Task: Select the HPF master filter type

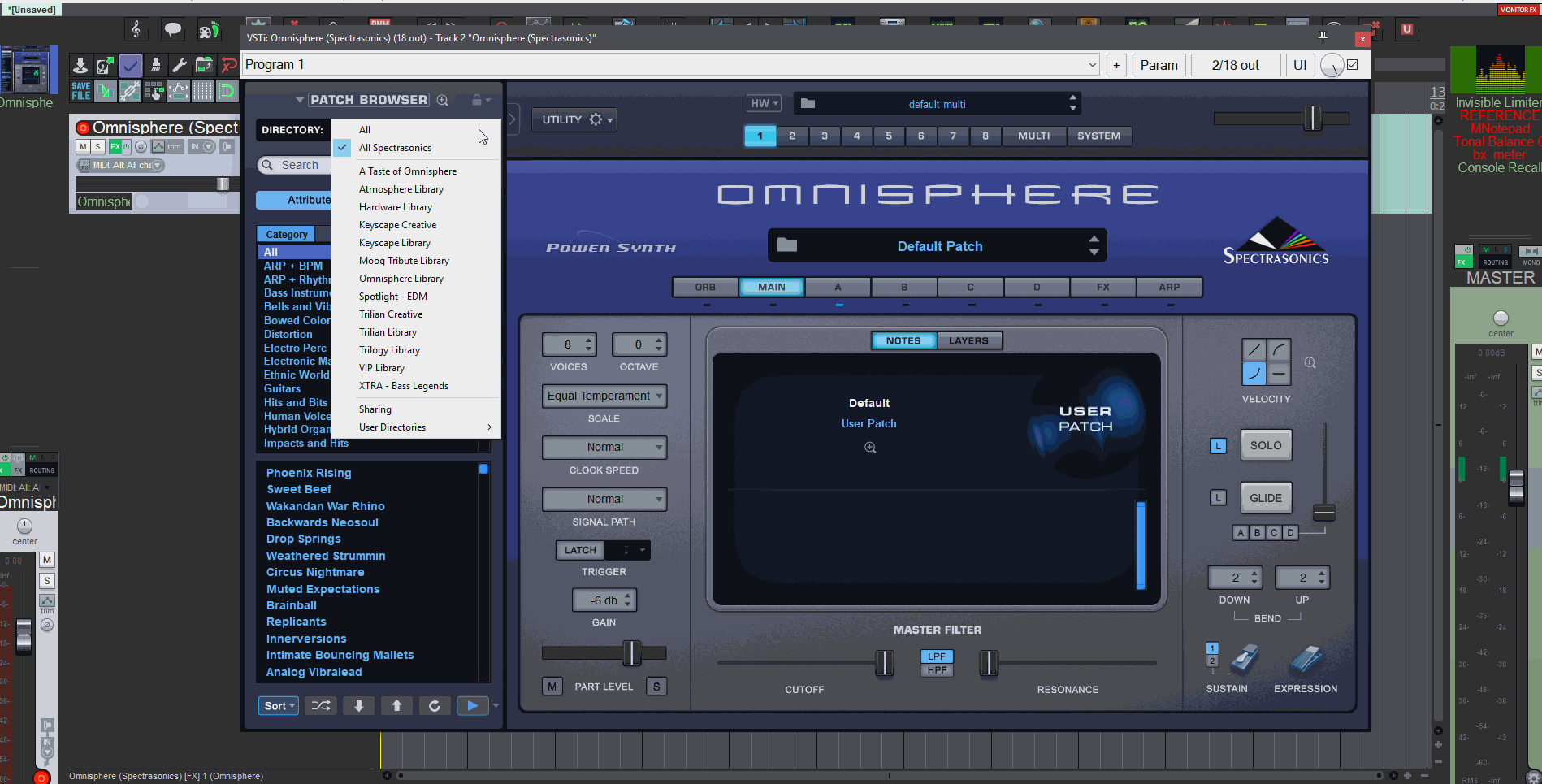Action: click(x=937, y=670)
